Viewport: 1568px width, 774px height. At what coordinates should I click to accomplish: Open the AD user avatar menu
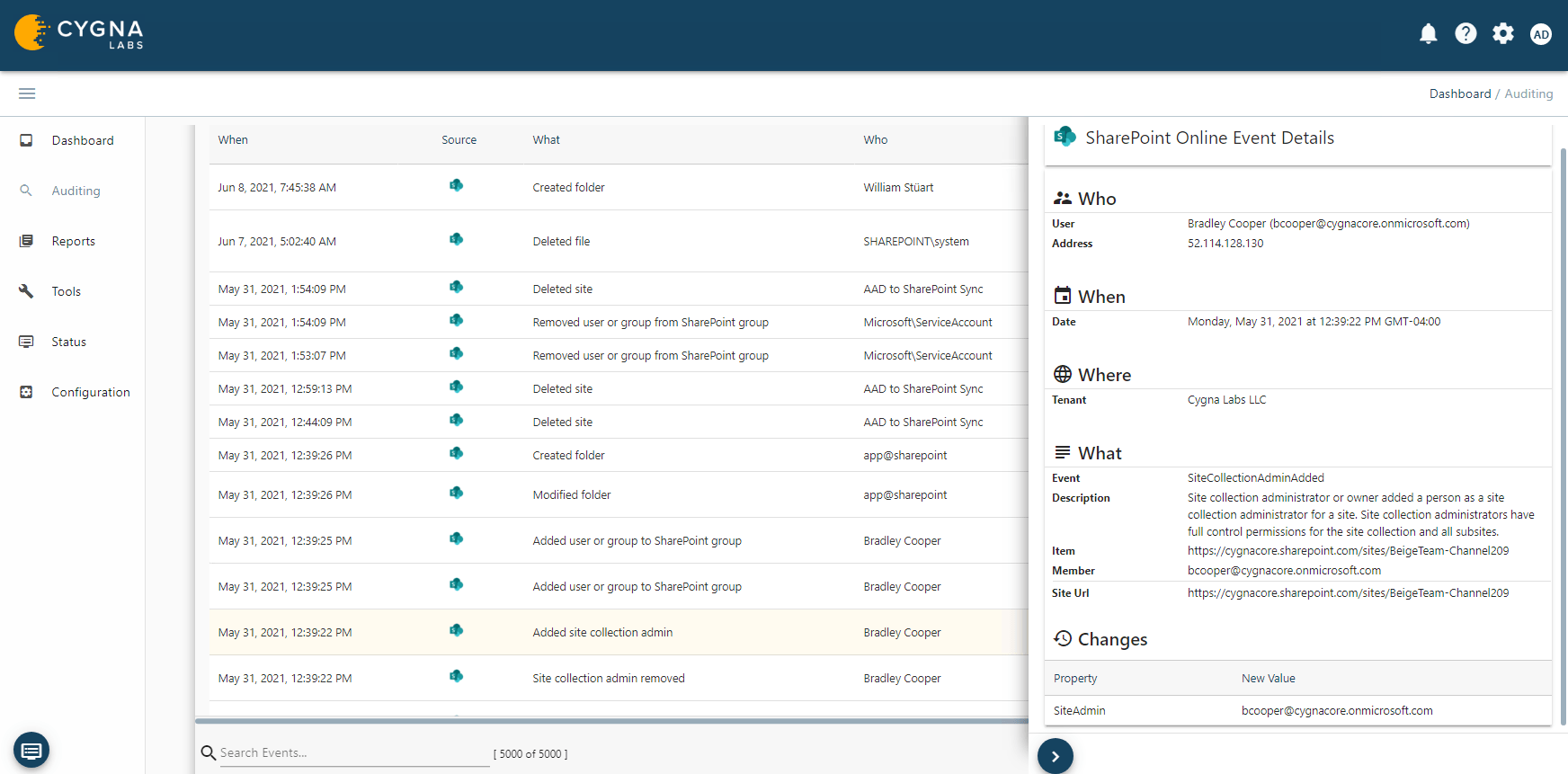tap(1541, 35)
